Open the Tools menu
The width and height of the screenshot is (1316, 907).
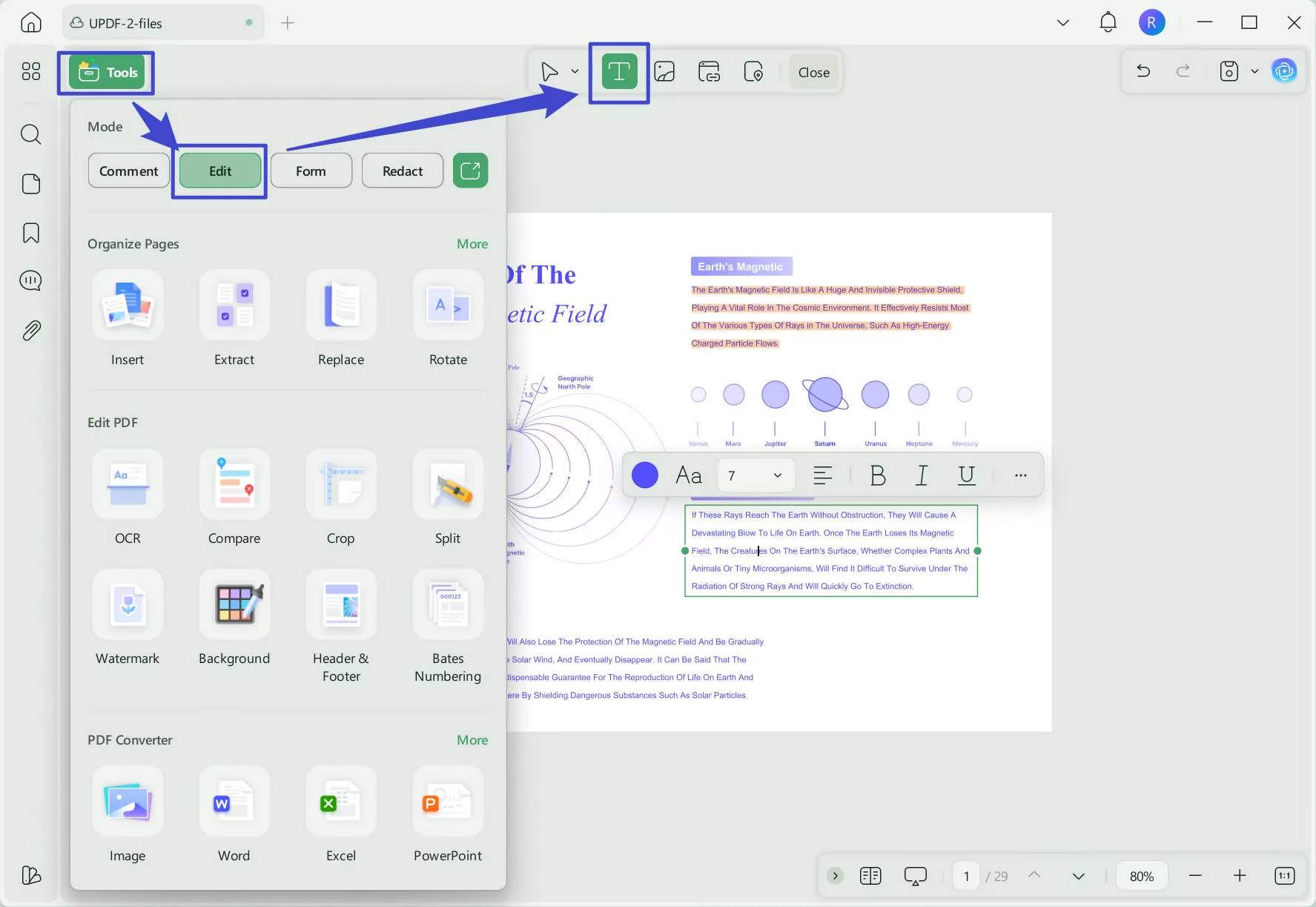click(x=105, y=72)
